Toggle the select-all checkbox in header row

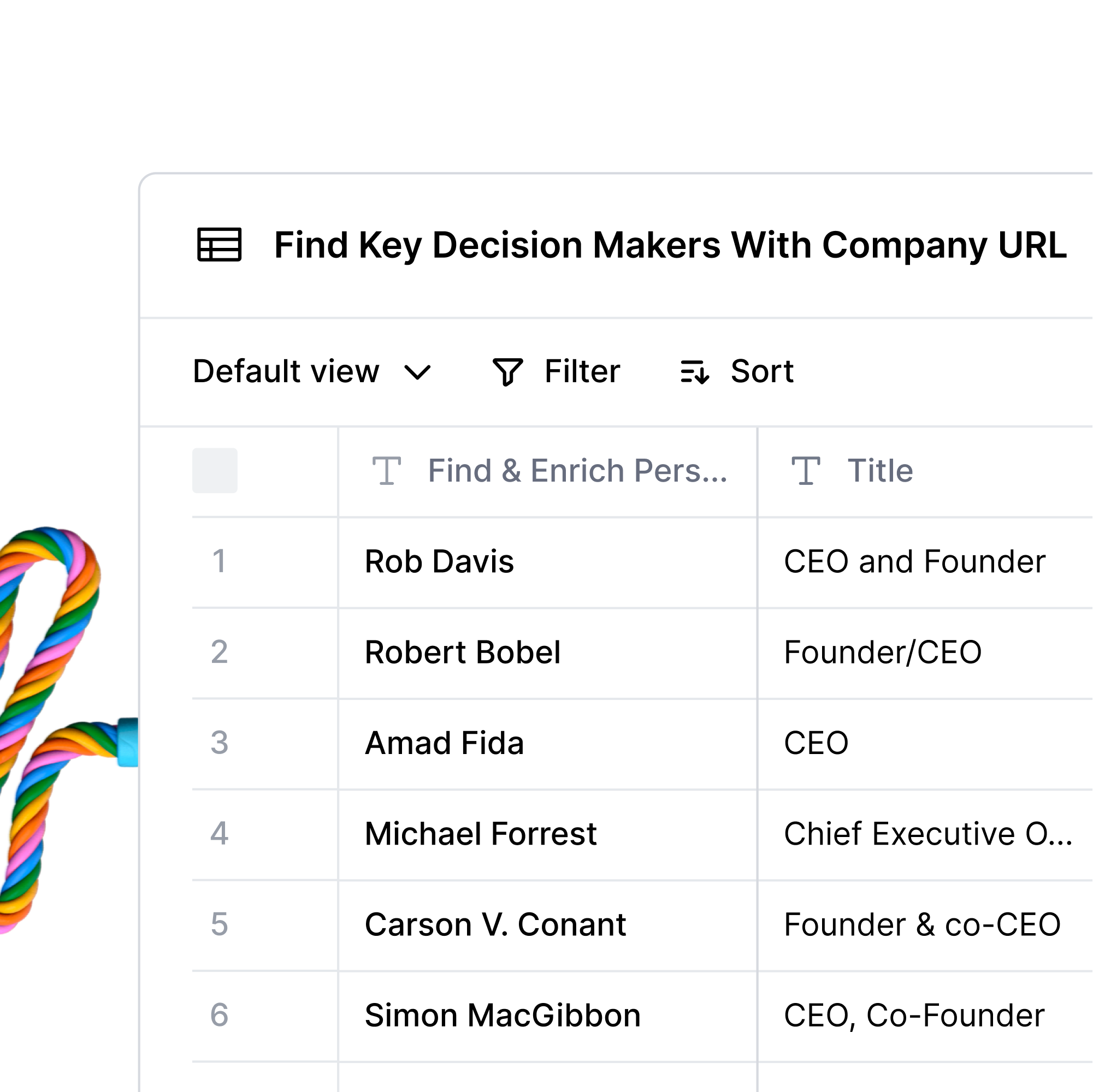click(215, 471)
